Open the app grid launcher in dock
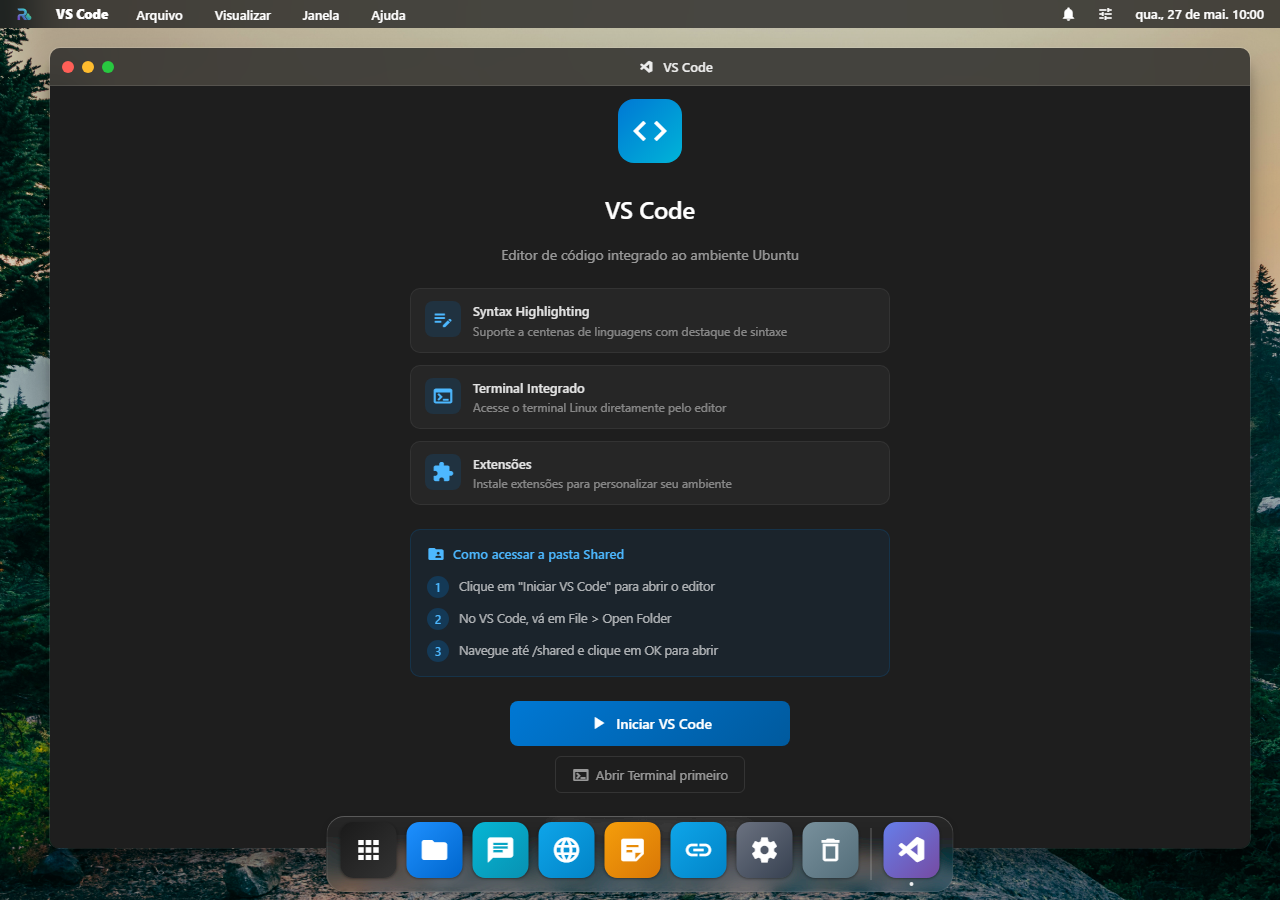Image resolution: width=1280 pixels, height=900 pixels. click(368, 850)
